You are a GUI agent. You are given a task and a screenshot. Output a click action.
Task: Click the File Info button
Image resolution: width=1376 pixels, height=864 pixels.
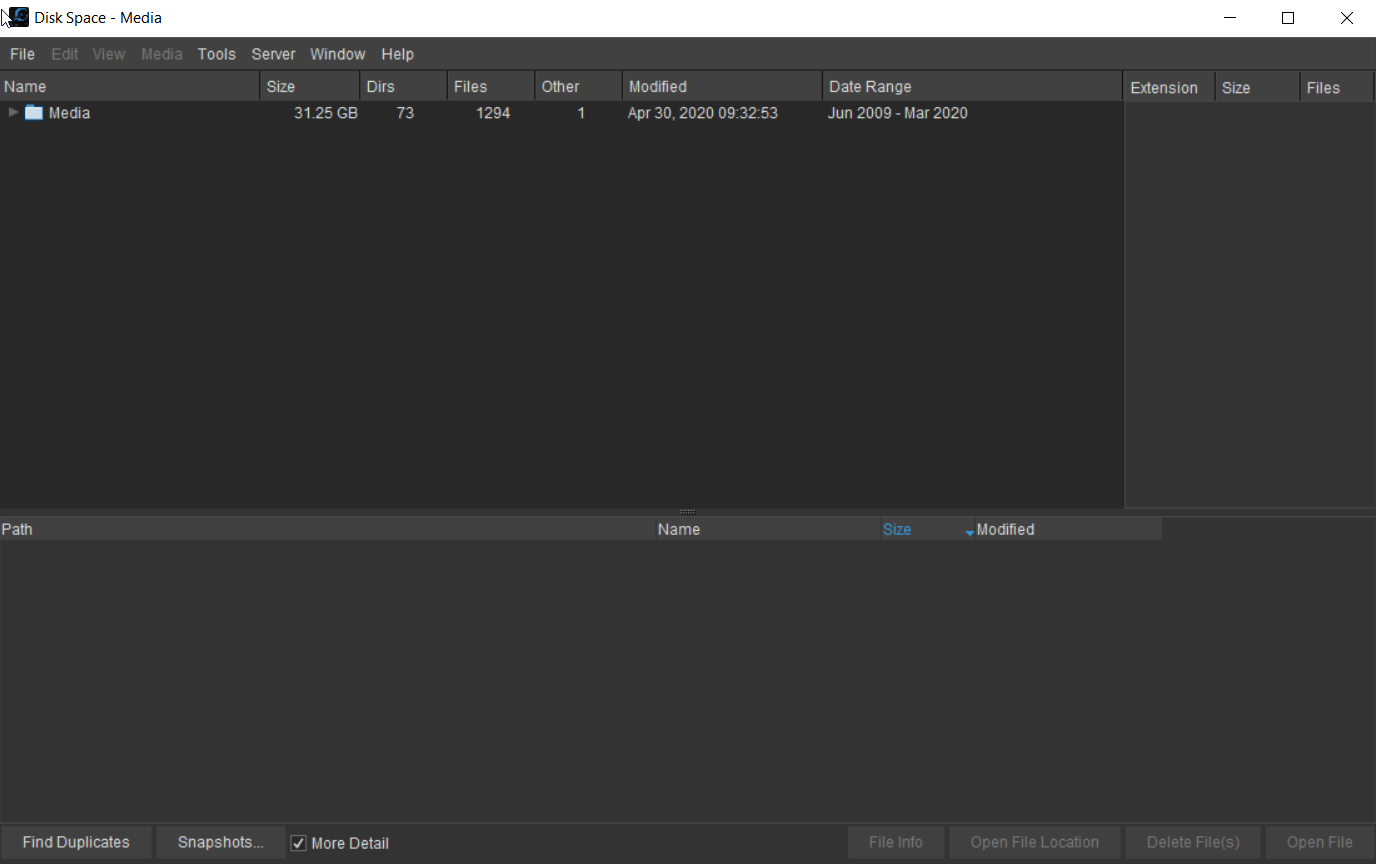[896, 842]
